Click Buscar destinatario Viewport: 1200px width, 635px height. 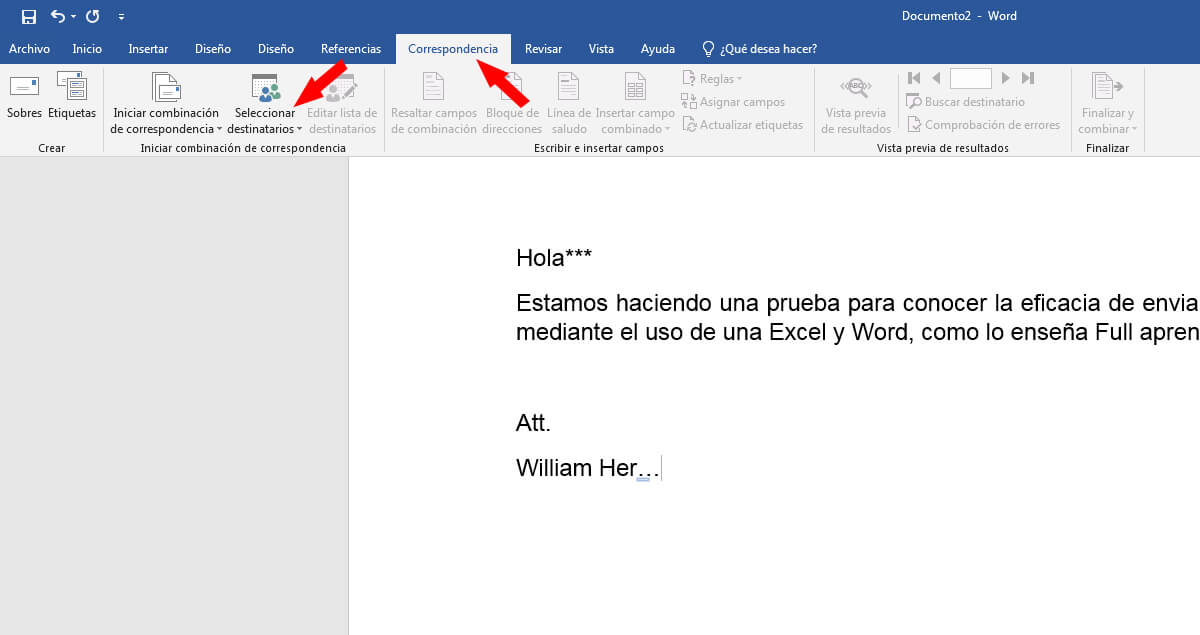click(x=965, y=102)
